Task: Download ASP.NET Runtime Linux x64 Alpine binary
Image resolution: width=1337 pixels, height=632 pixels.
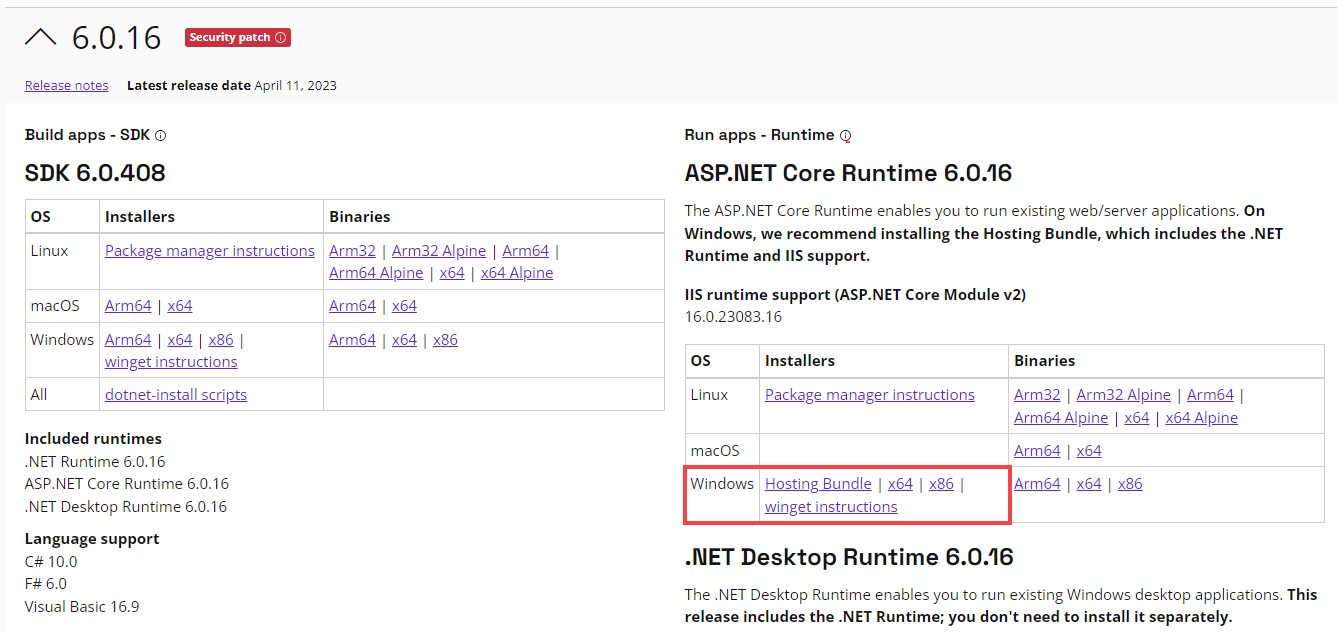Action: (1202, 418)
